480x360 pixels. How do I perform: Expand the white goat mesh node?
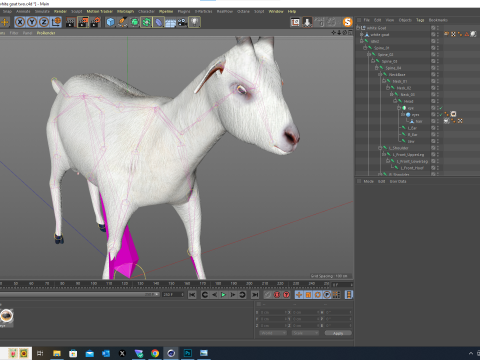point(362,35)
